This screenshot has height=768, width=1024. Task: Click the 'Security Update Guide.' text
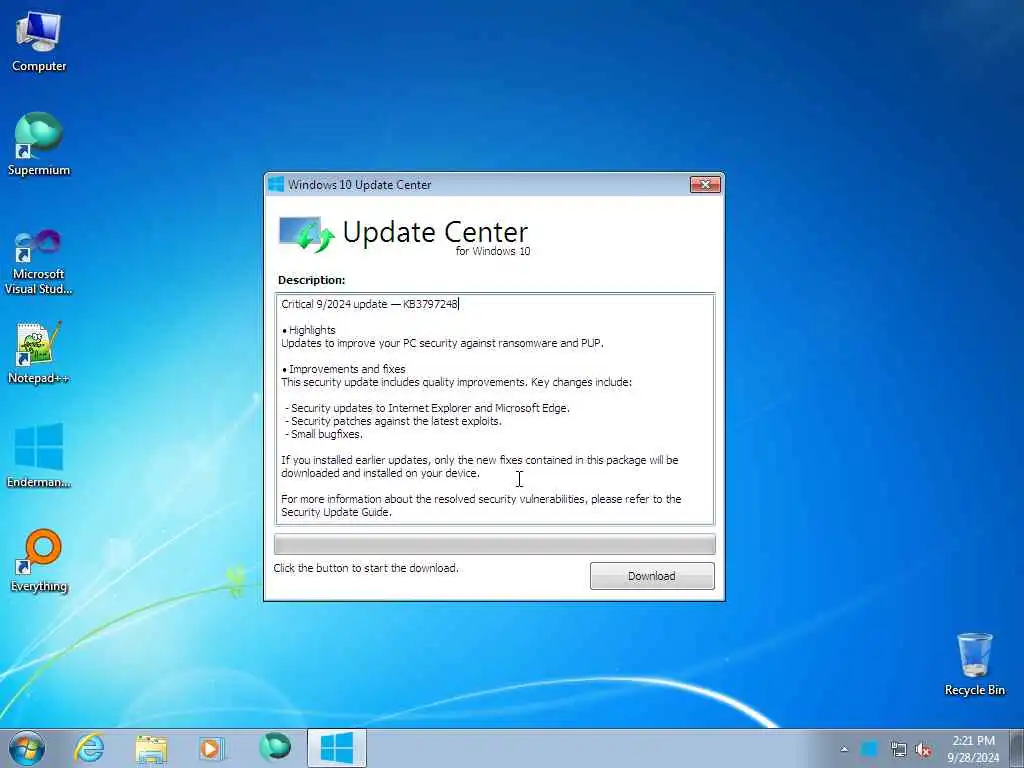point(336,513)
